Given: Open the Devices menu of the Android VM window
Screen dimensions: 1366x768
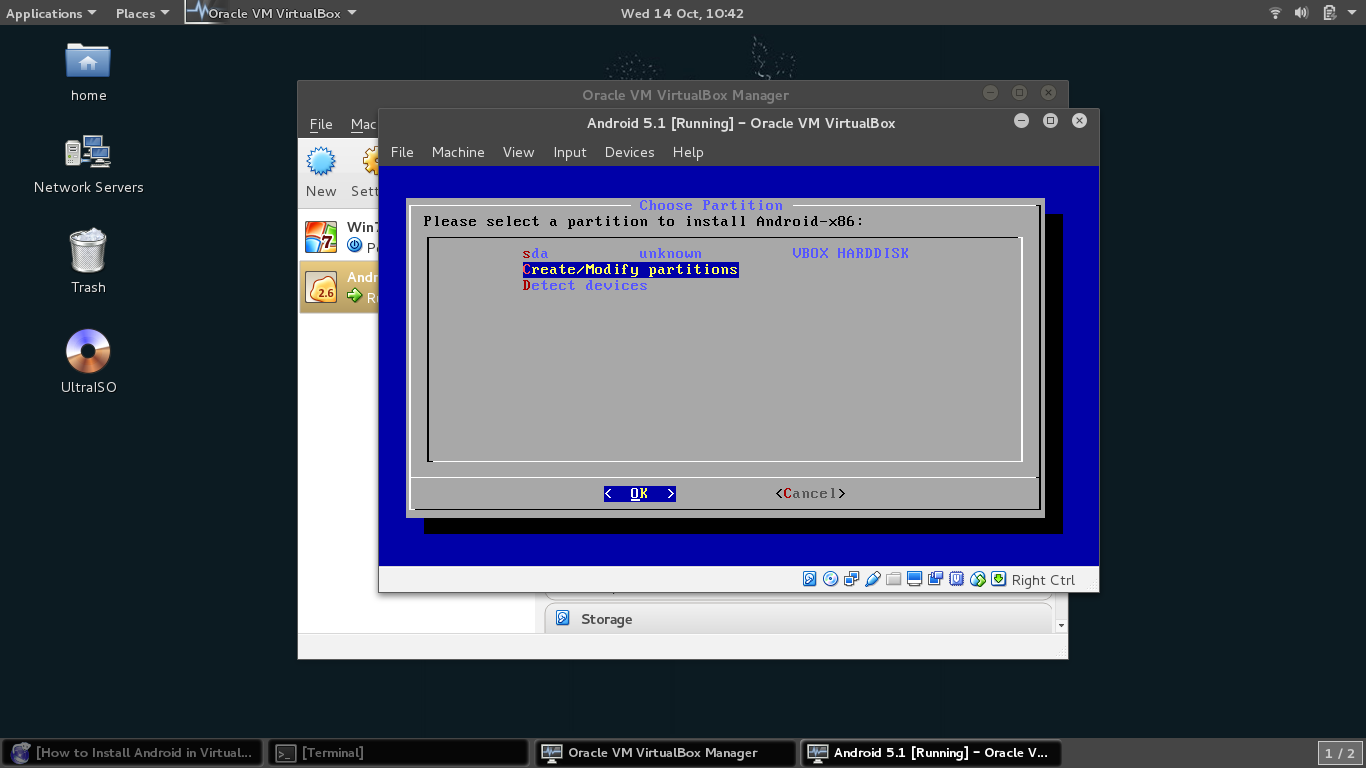Looking at the screenshot, I should point(629,152).
